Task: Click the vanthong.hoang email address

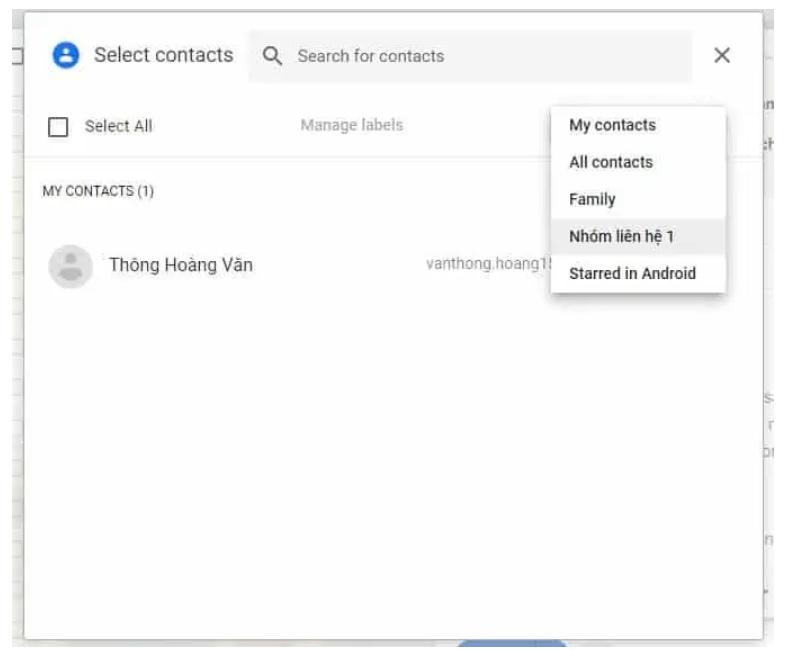Action: pyautogui.click(x=487, y=265)
